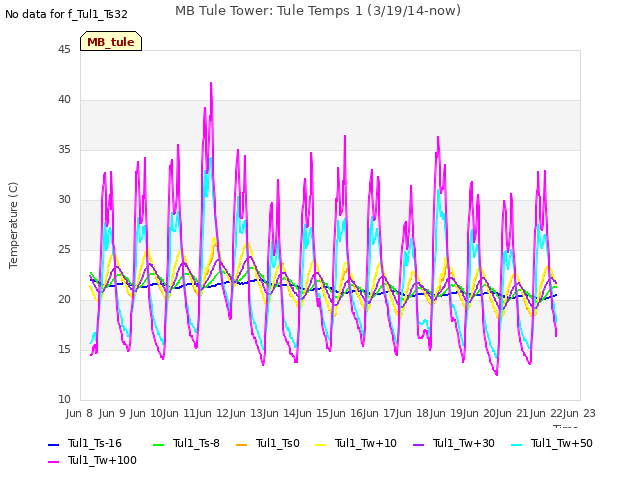Select the Tul1_Tw+50 legend label
Screen dimensions: 640x480
point(562,443)
